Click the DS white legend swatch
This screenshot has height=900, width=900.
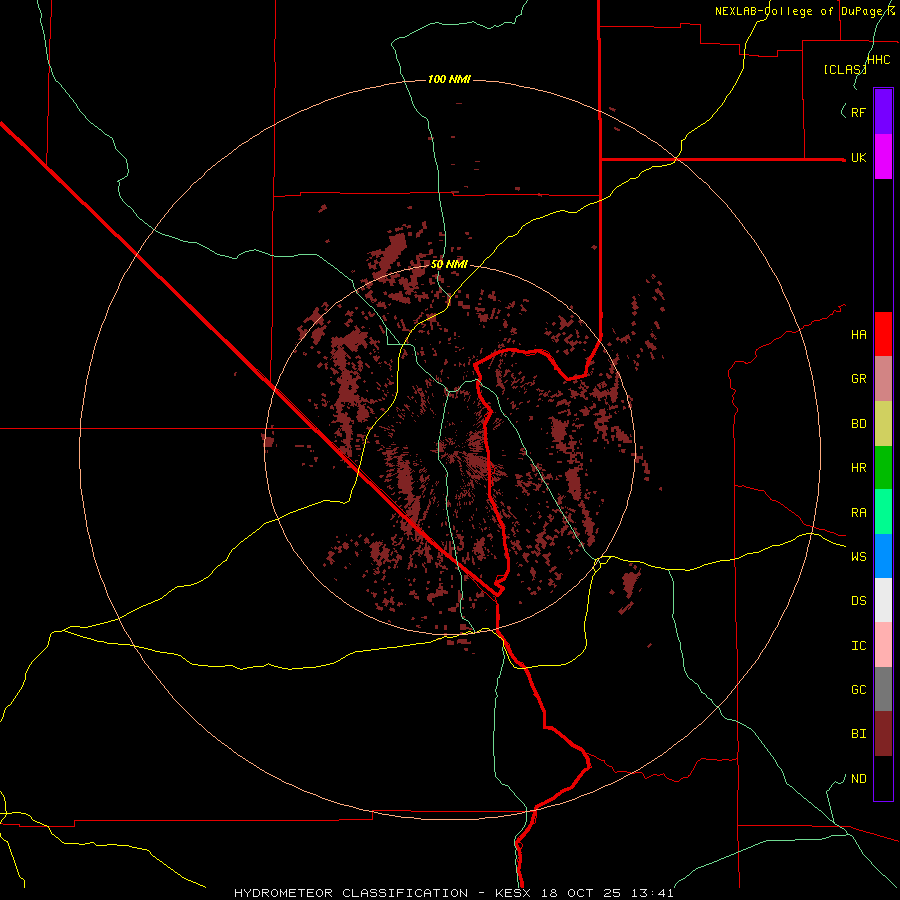pos(883,600)
